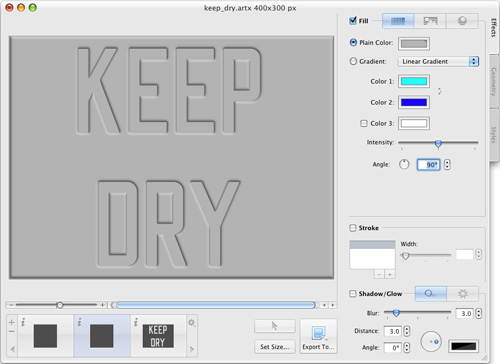Viewport: 500px width, 364px height.
Task: Click the stroke Width value field
Action: pos(465,254)
